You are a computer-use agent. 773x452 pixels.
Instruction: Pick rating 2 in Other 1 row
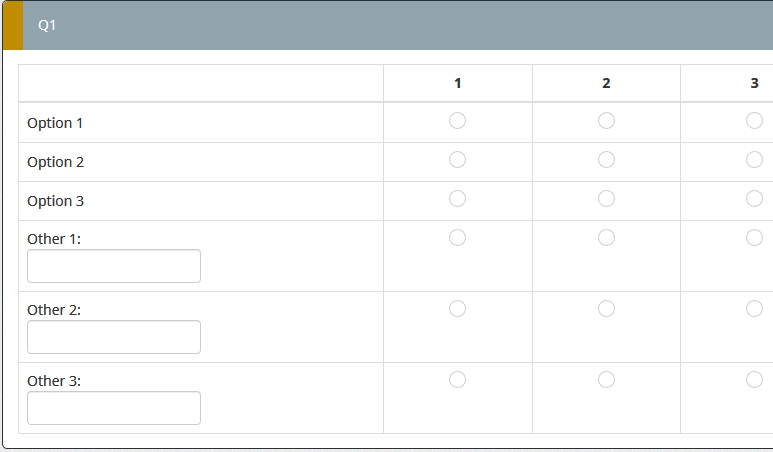point(606,238)
